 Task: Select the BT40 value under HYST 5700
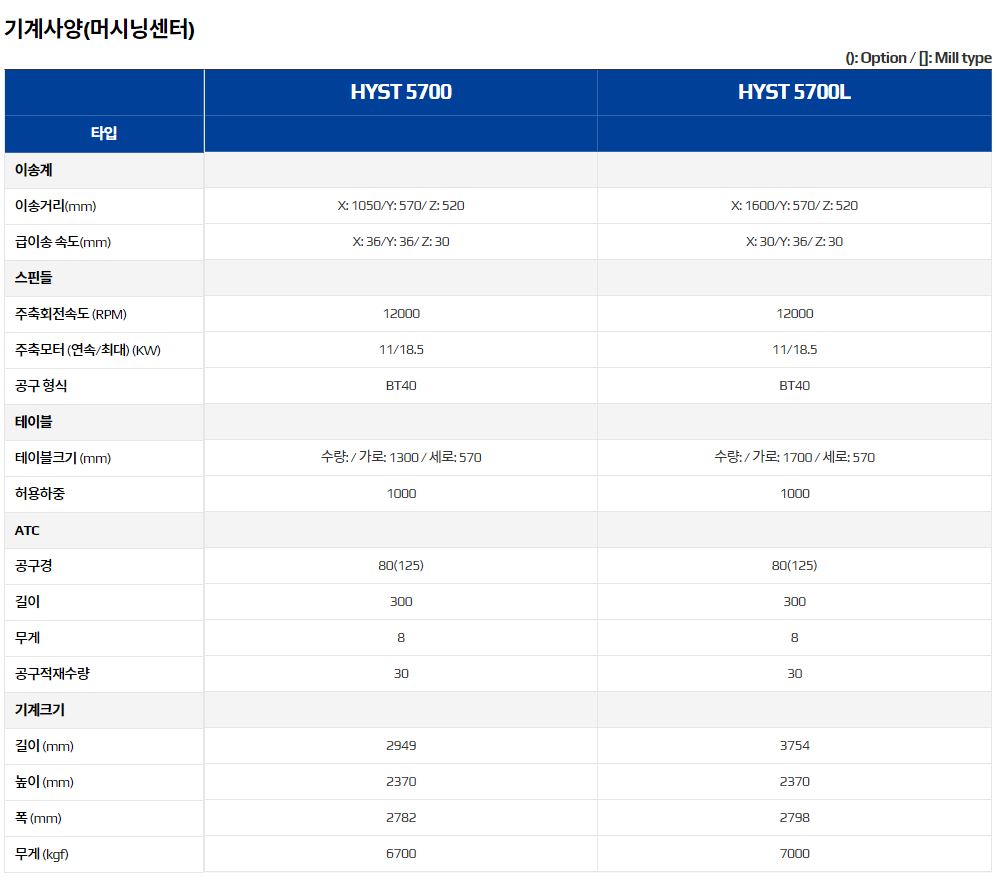401,386
